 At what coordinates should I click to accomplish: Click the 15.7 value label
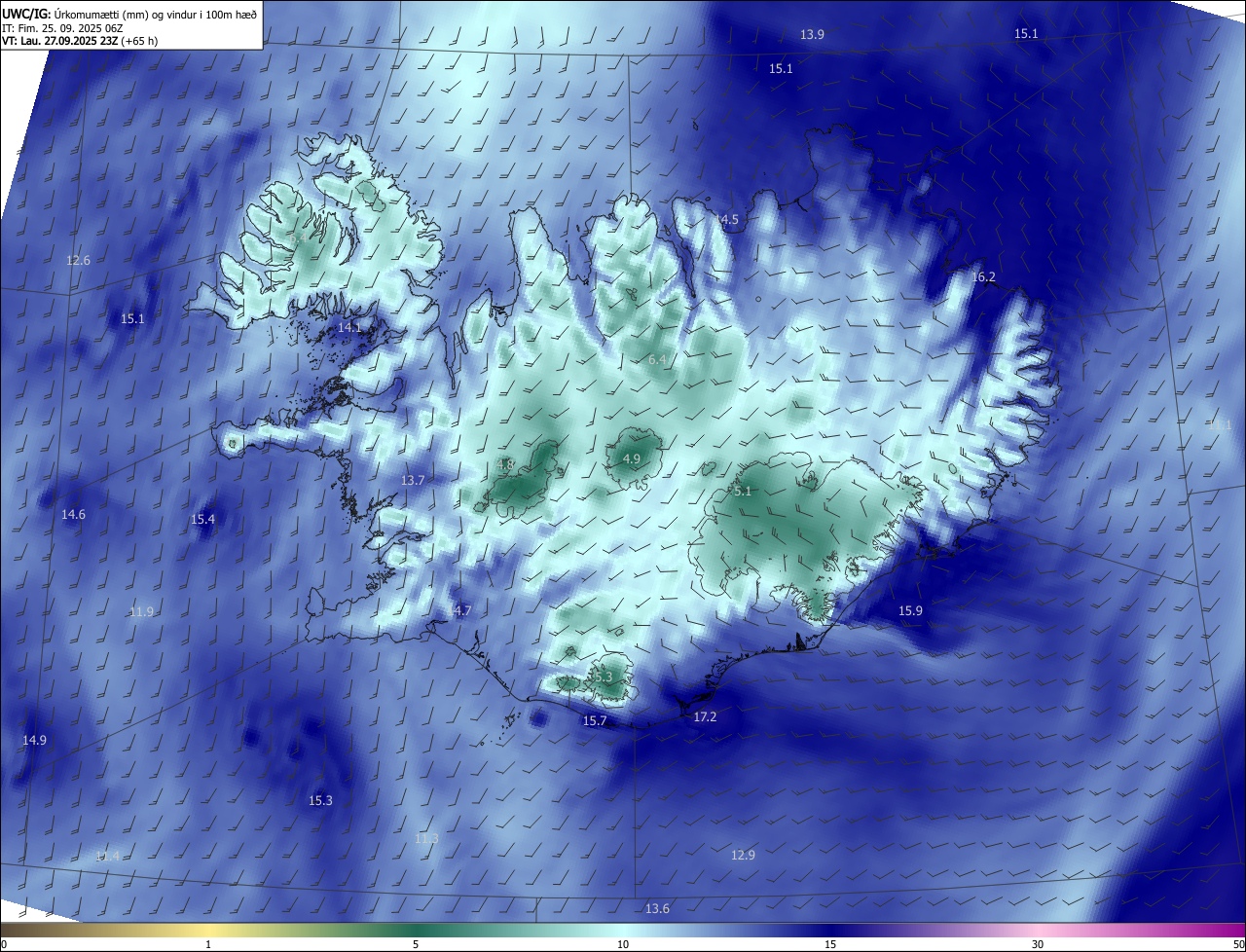click(595, 720)
